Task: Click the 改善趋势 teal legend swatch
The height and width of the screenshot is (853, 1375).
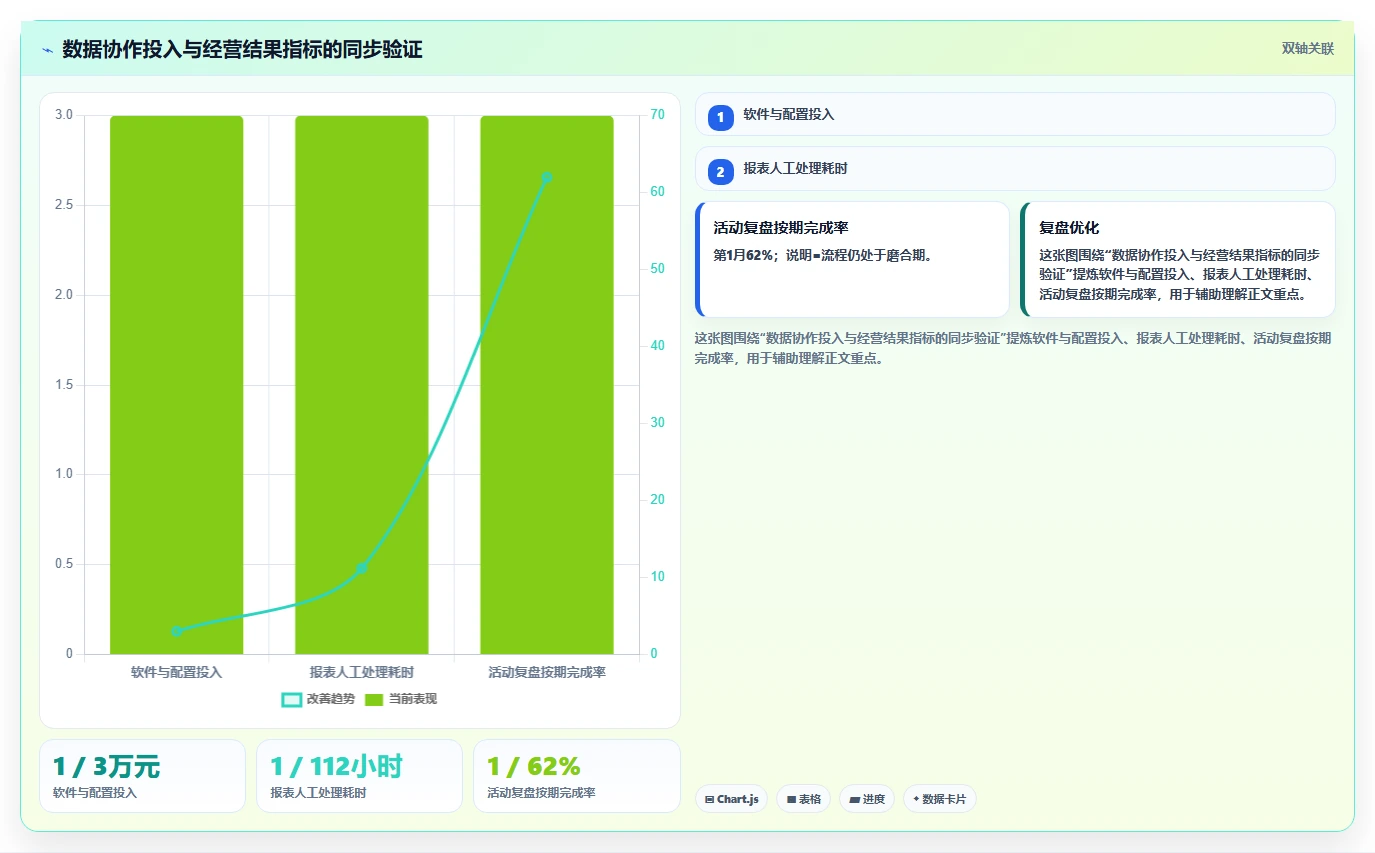Action: (x=292, y=700)
